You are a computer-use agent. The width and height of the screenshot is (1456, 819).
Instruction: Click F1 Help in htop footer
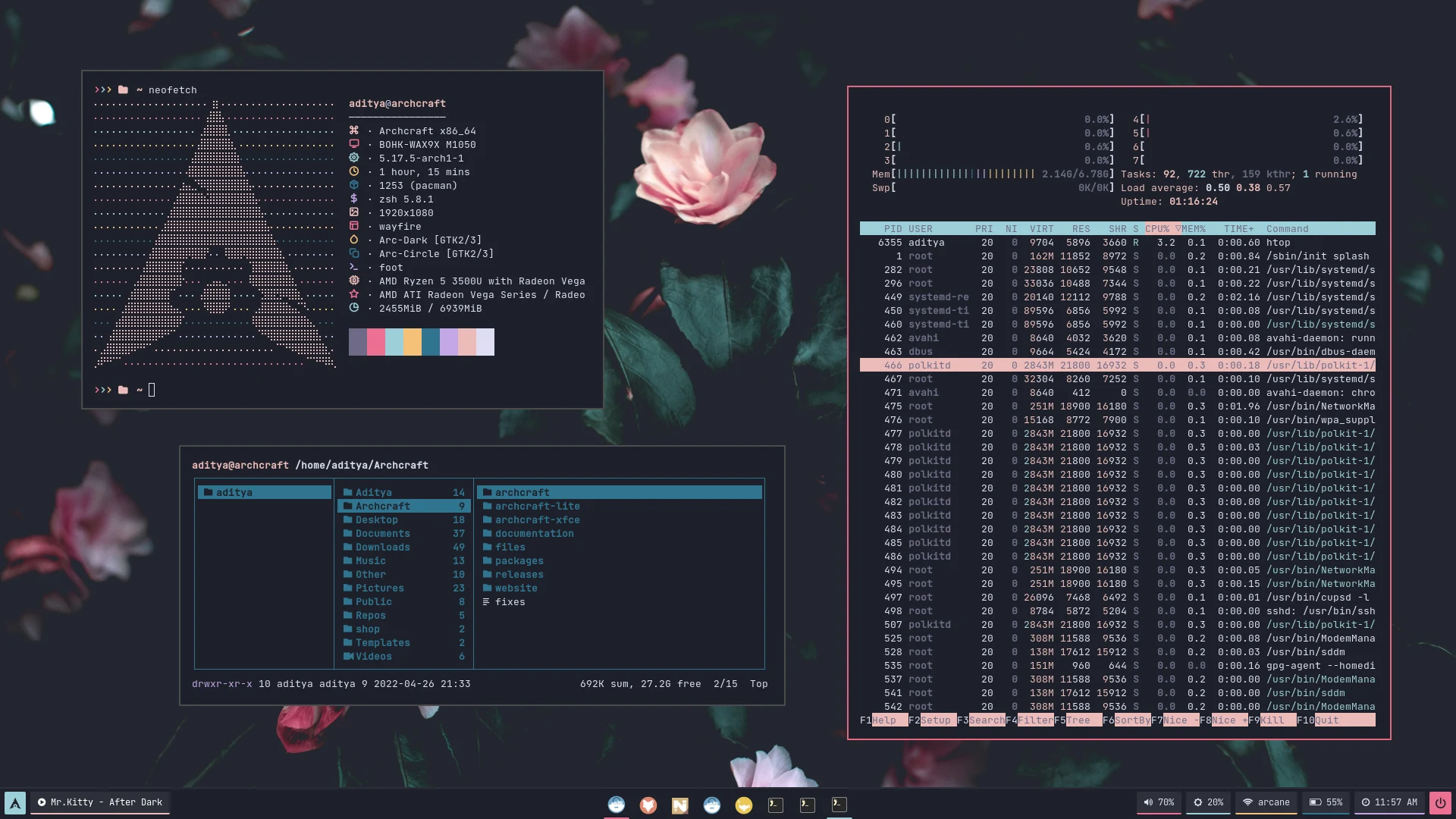(x=883, y=720)
